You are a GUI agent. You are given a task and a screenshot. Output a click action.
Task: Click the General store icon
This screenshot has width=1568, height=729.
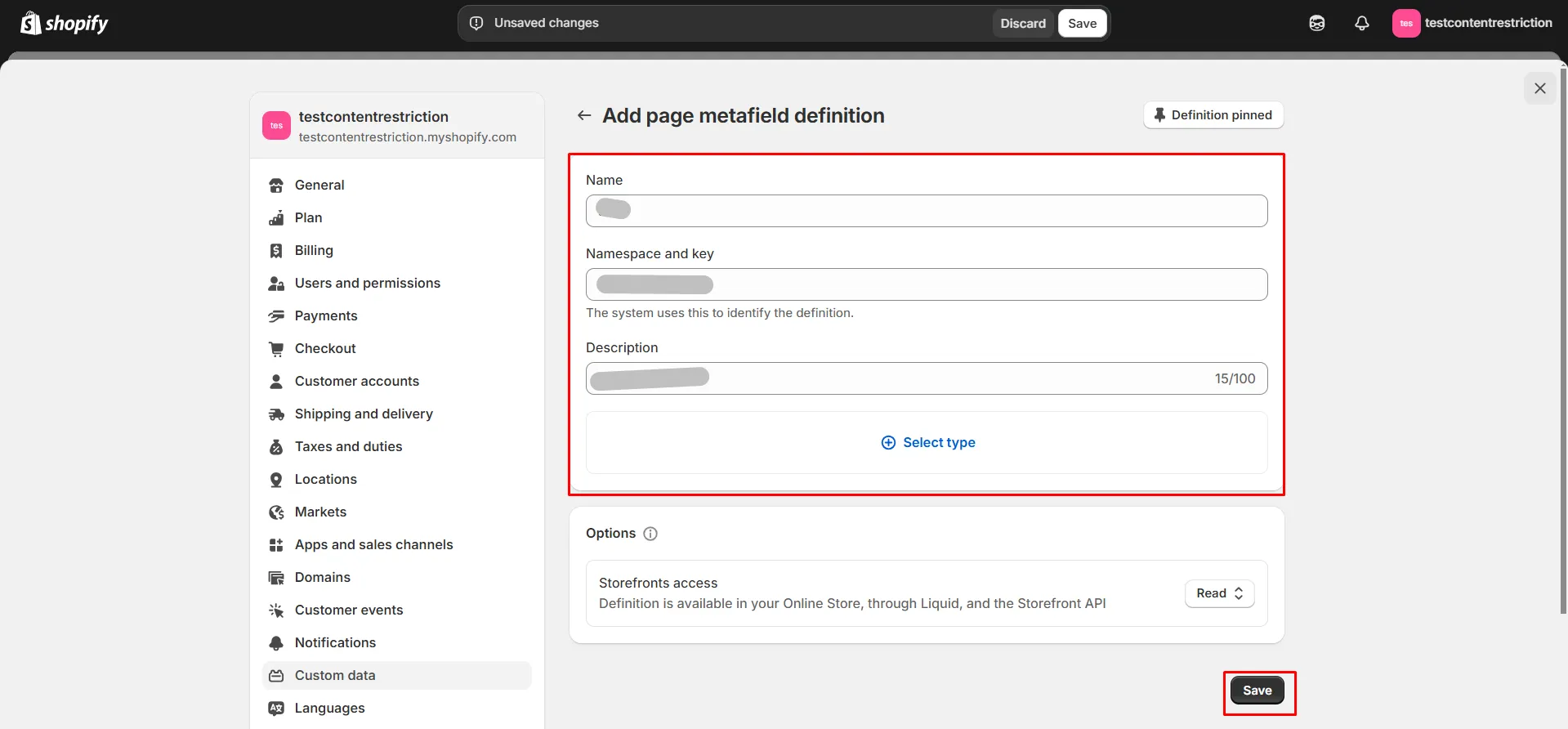276,186
